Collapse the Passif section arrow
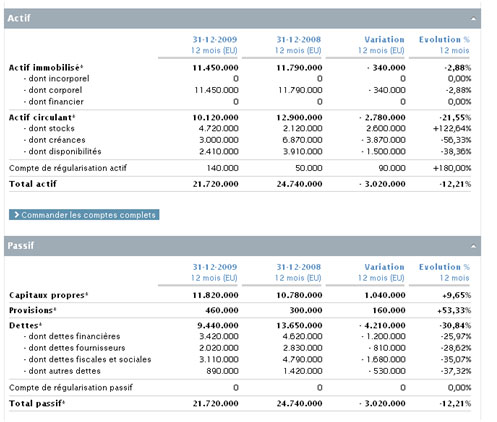497x422 pixels. coord(473,246)
